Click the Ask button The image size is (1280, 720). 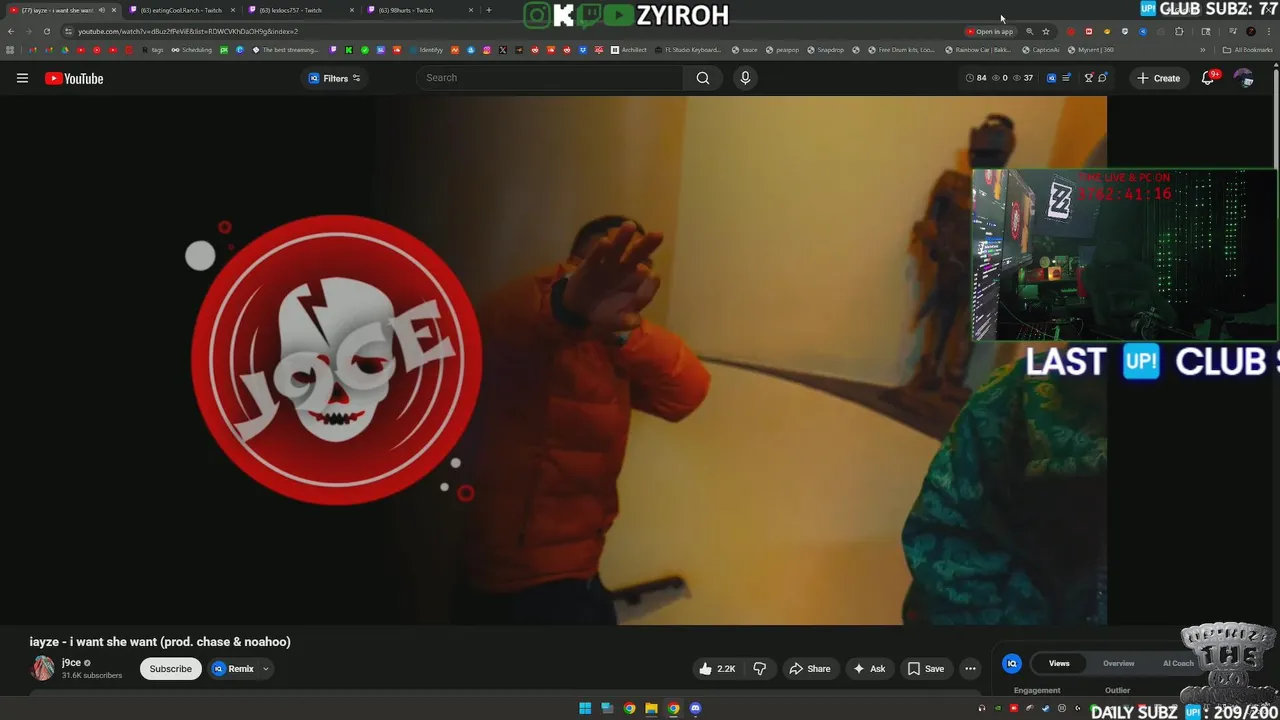[x=869, y=669]
